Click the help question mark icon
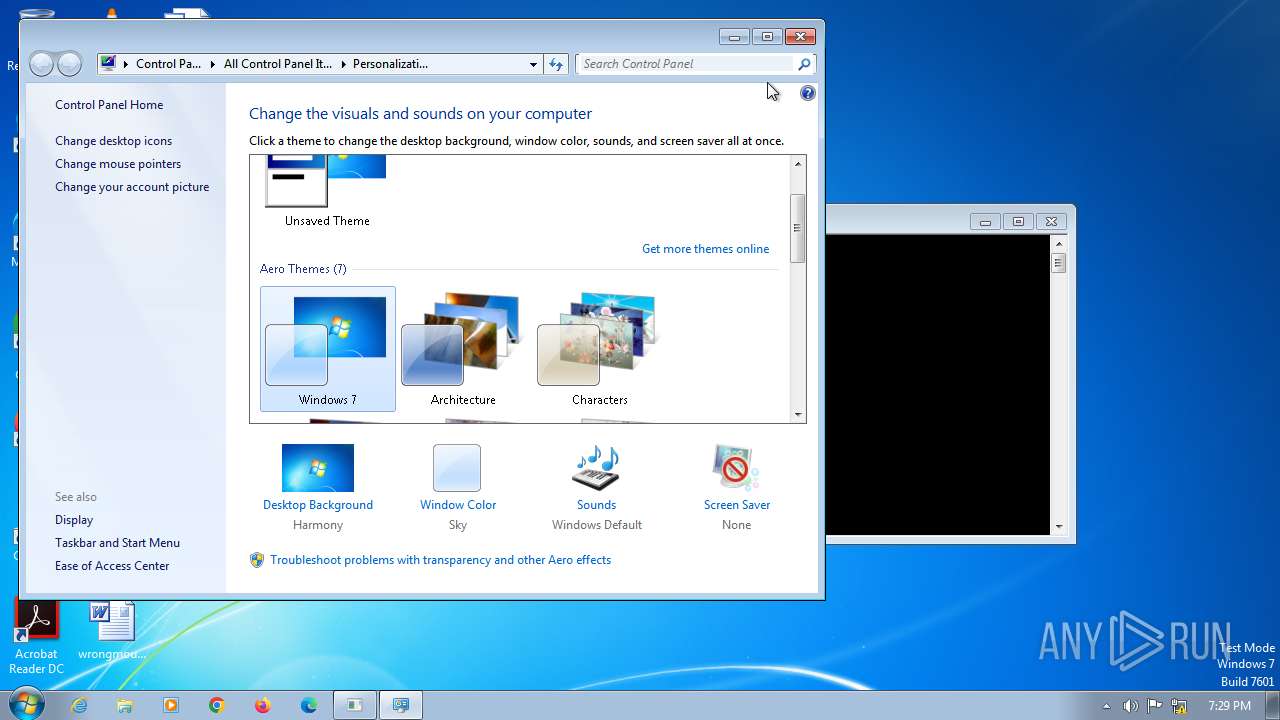The image size is (1280, 720). click(x=808, y=93)
